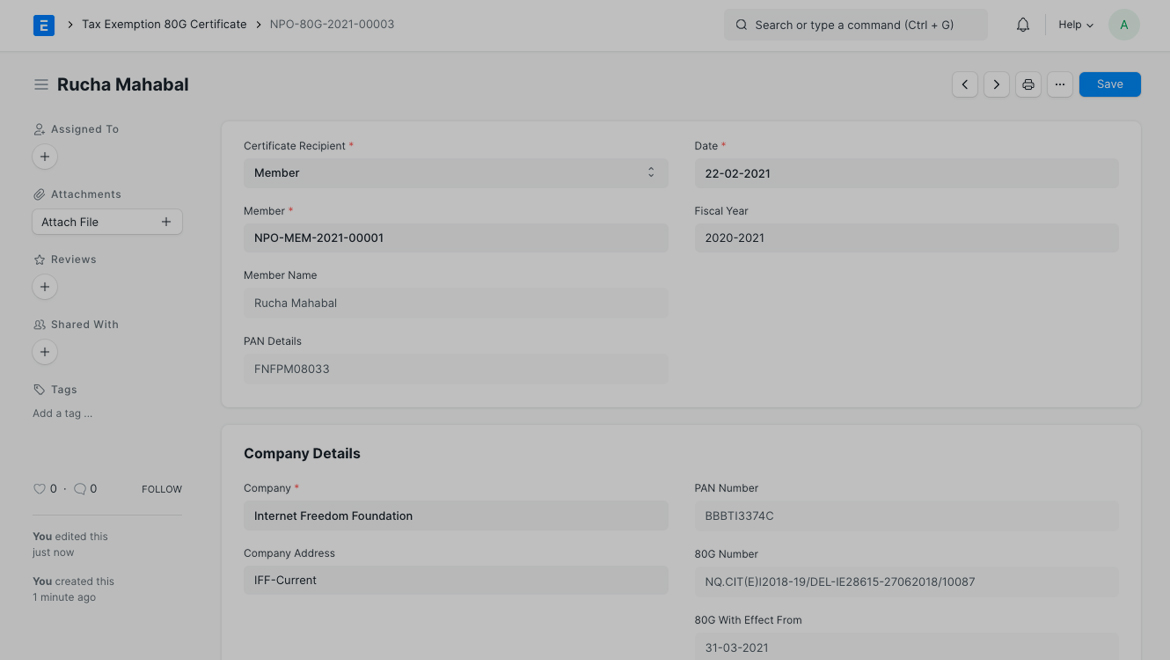The height and width of the screenshot is (660, 1170).
Task: Go to the previous document arrow
Action: coord(965,85)
